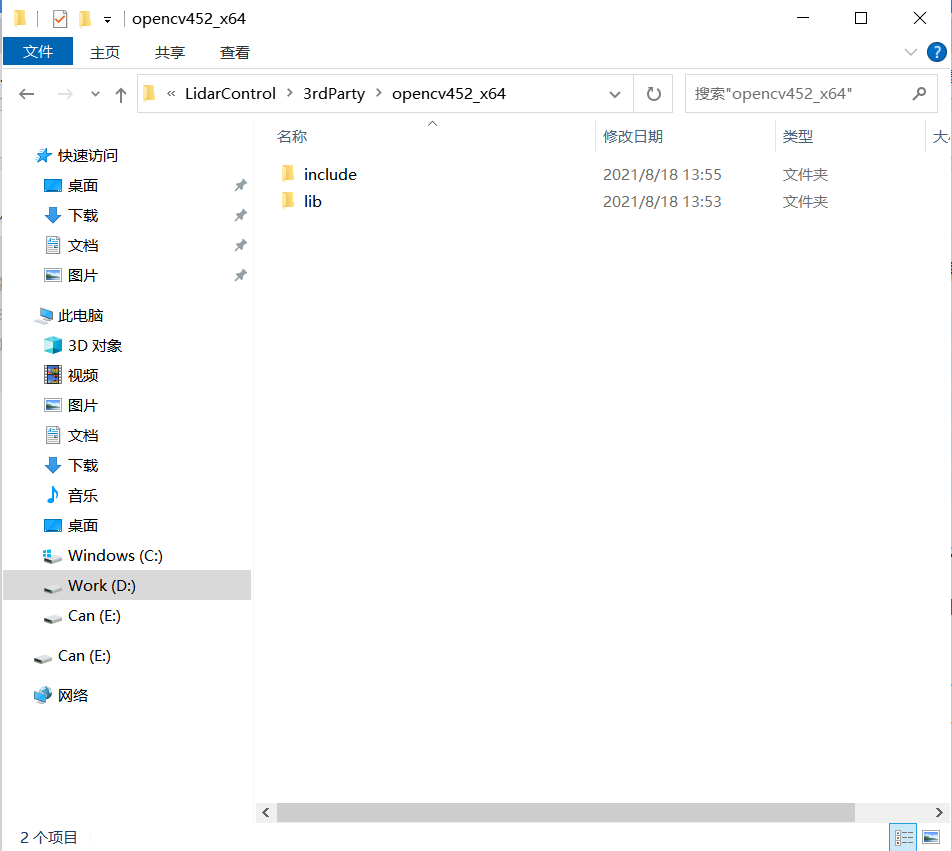Open pinned 下载 under quick access

pyautogui.click(x=83, y=215)
